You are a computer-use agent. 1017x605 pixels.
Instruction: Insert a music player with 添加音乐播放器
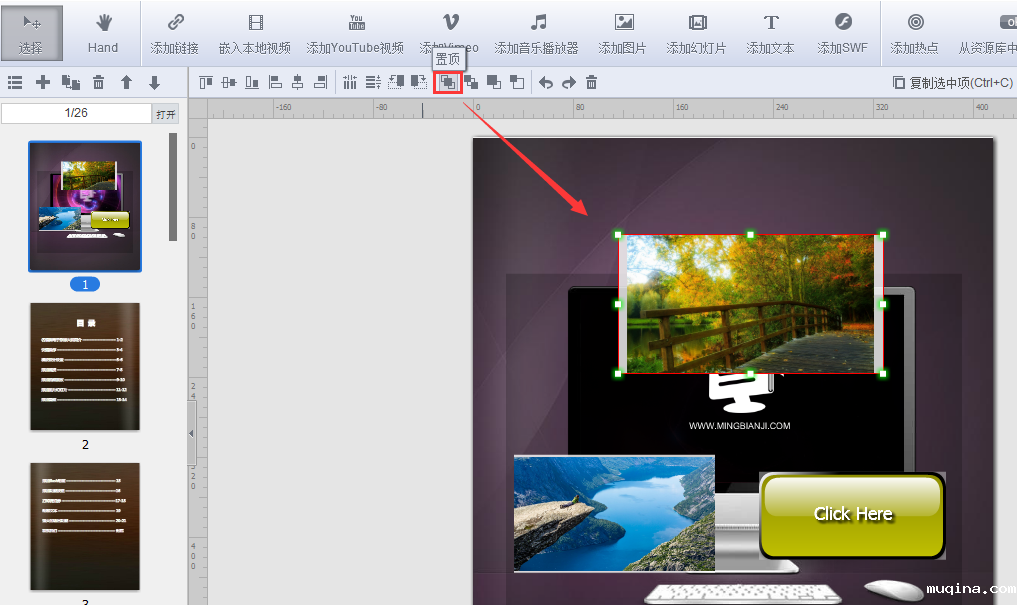tap(537, 33)
